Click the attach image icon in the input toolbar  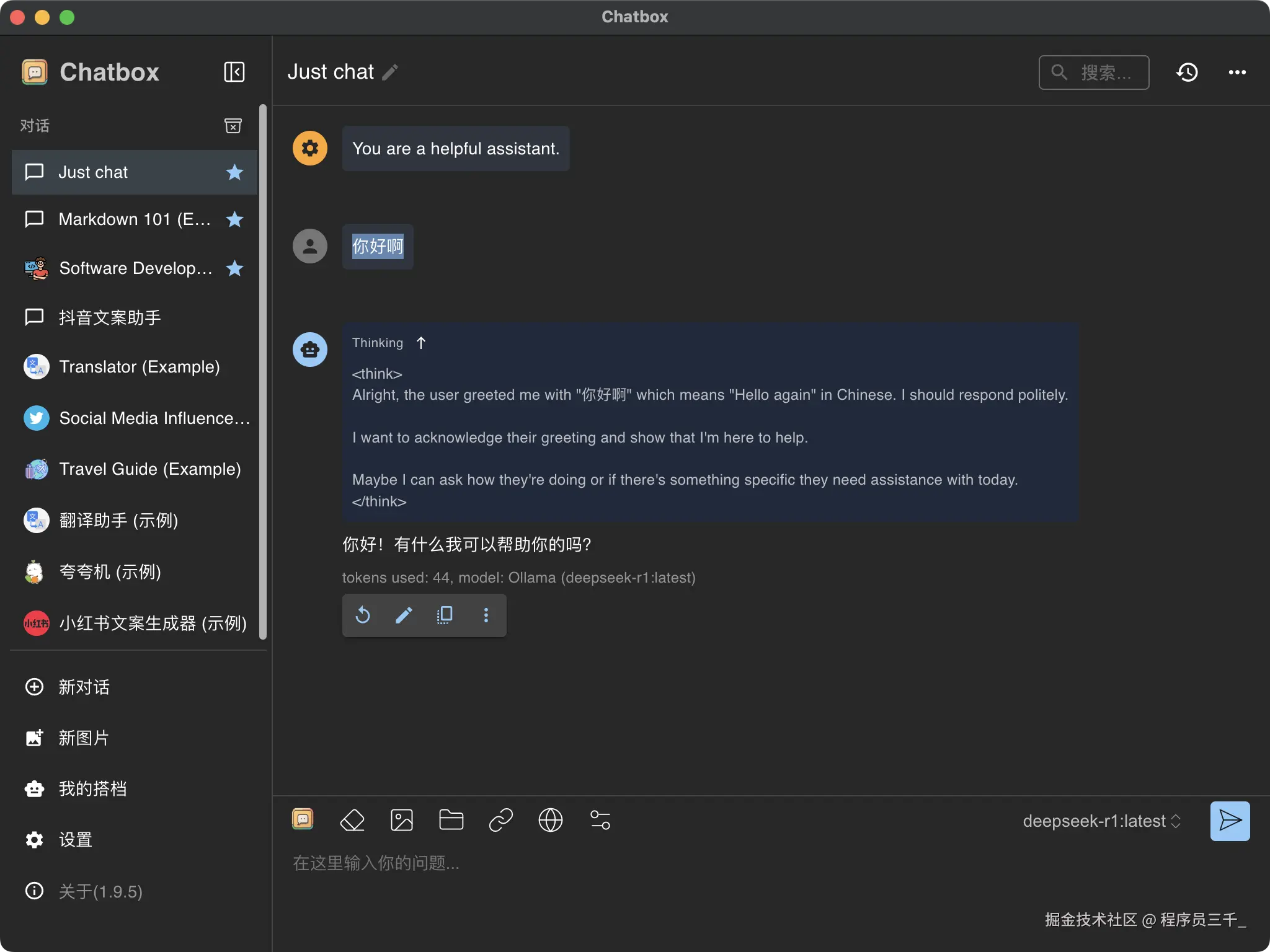[x=402, y=820]
